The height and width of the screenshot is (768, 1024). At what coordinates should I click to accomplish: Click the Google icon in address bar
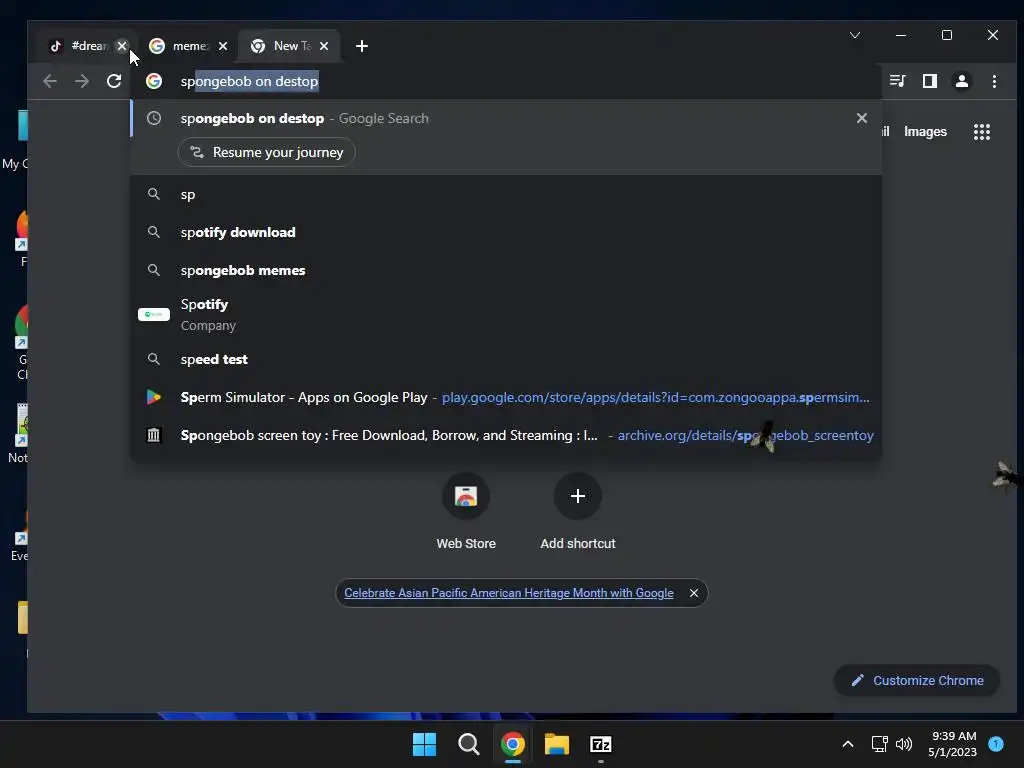154,81
